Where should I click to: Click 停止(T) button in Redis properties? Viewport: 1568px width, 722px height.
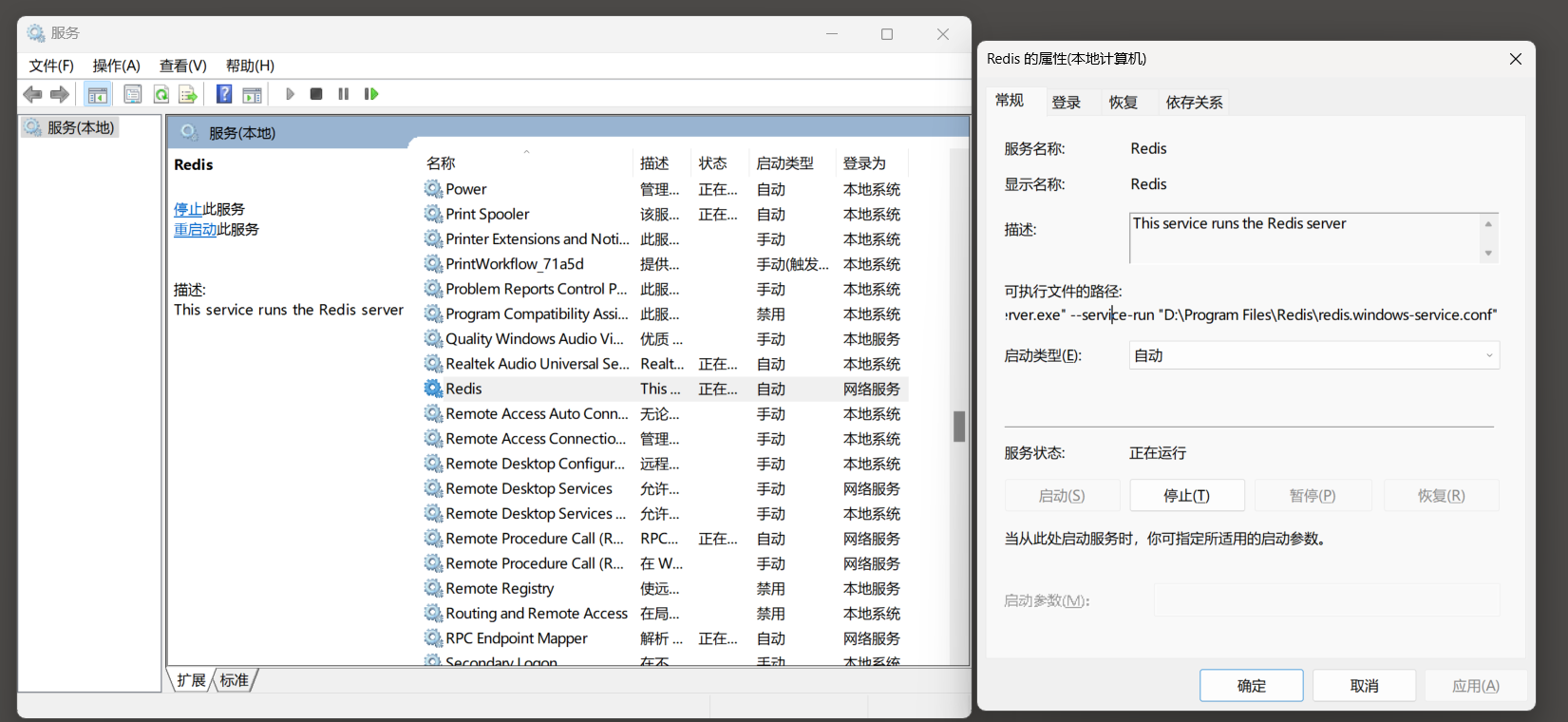tap(1187, 496)
